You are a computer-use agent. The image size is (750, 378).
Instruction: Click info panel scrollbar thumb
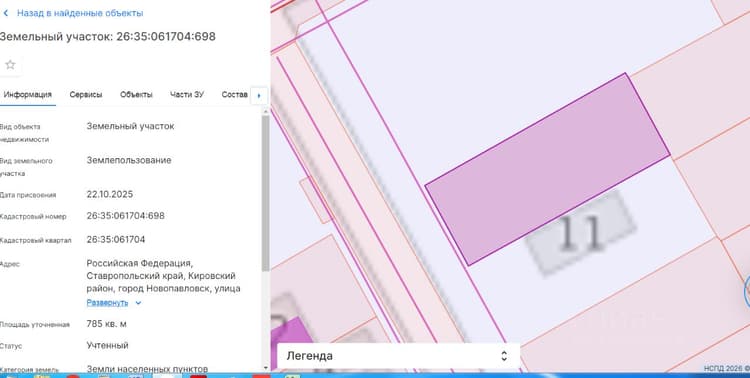(x=265, y=194)
